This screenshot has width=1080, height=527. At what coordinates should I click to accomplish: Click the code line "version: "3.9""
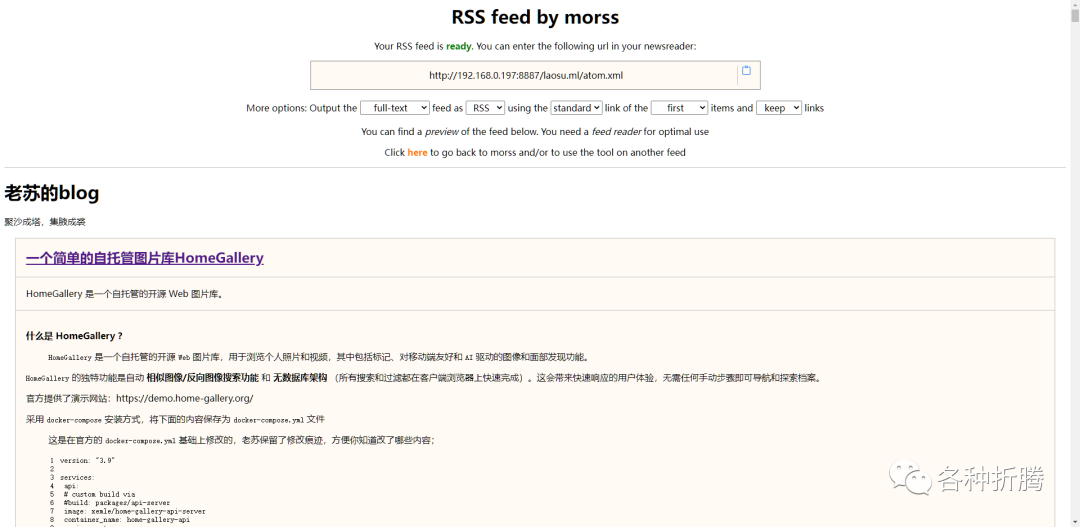click(x=87, y=460)
